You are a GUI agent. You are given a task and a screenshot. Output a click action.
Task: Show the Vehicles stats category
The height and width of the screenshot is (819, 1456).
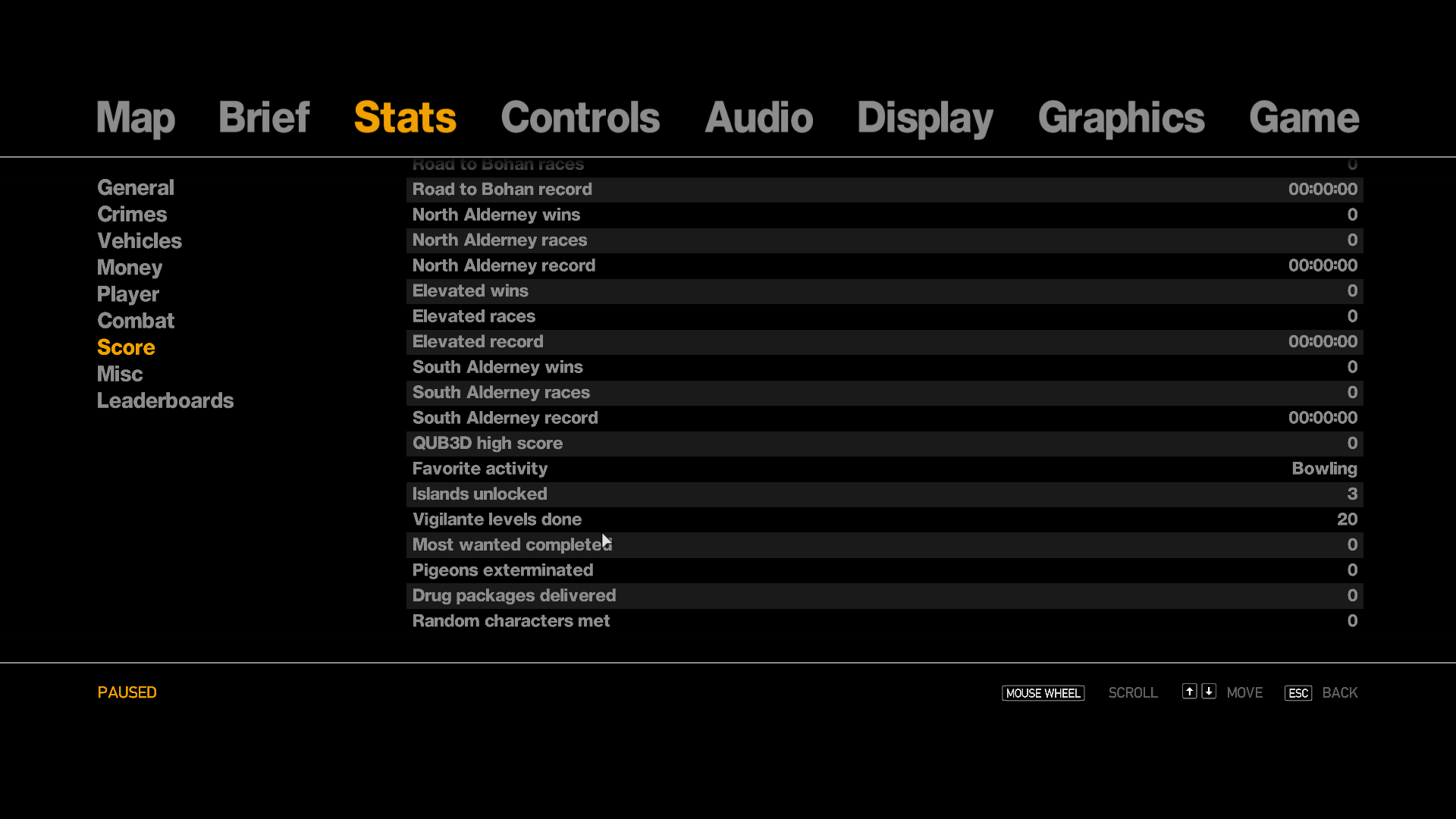(x=140, y=240)
